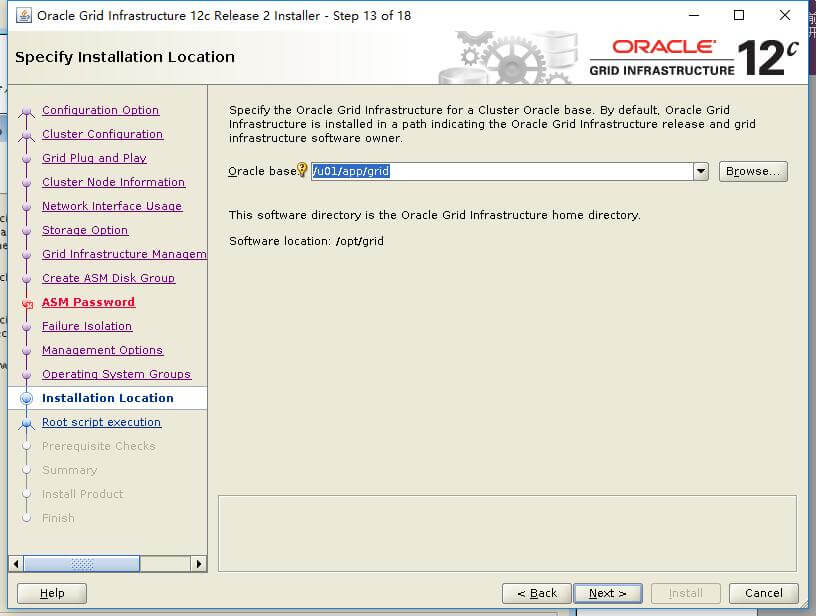Viewport: 816px width, 616px height.
Task: Expand the Oracle base path dropdown
Action: 701,171
